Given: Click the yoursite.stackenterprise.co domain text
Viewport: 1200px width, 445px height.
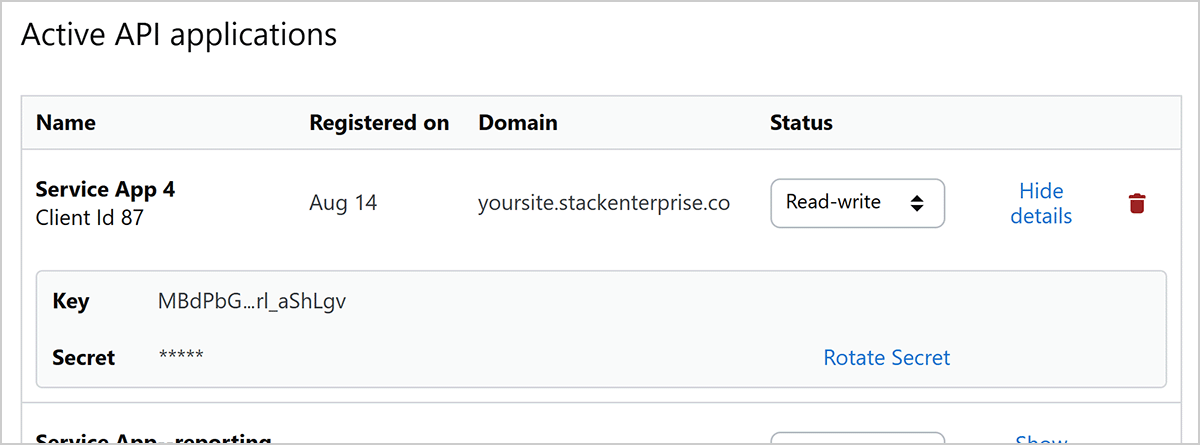Looking at the screenshot, I should (x=604, y=203).
